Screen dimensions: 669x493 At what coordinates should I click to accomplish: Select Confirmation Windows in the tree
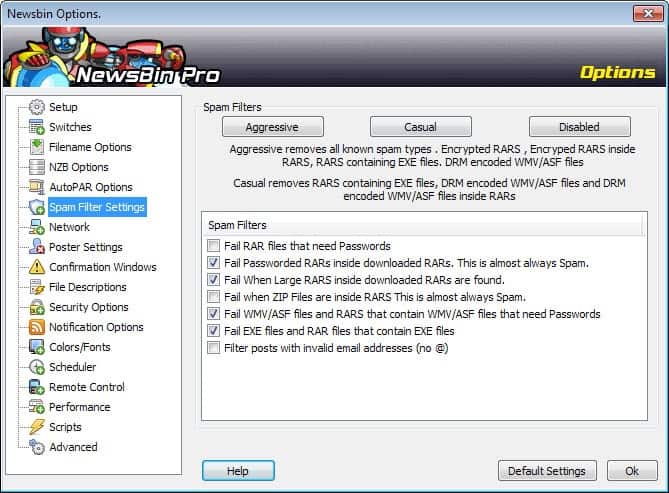[x=103, y=267]
